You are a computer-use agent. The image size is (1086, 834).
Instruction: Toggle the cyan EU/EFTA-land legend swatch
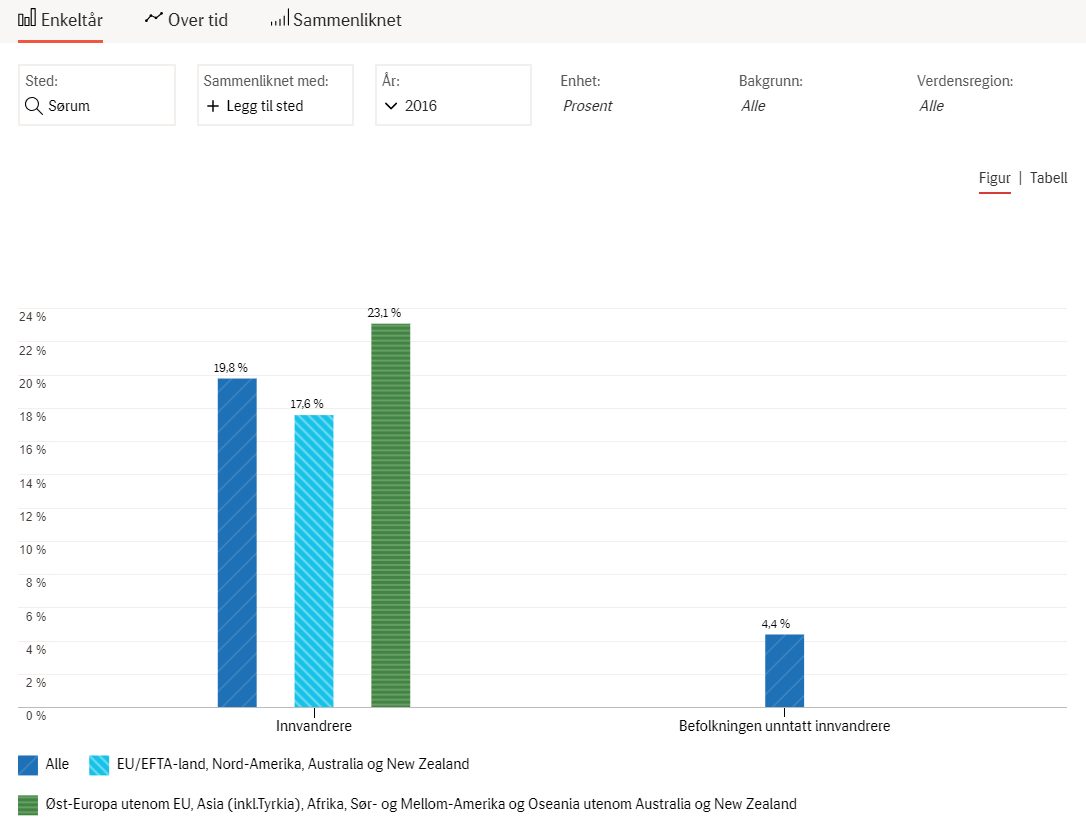(x=99, y=765)
